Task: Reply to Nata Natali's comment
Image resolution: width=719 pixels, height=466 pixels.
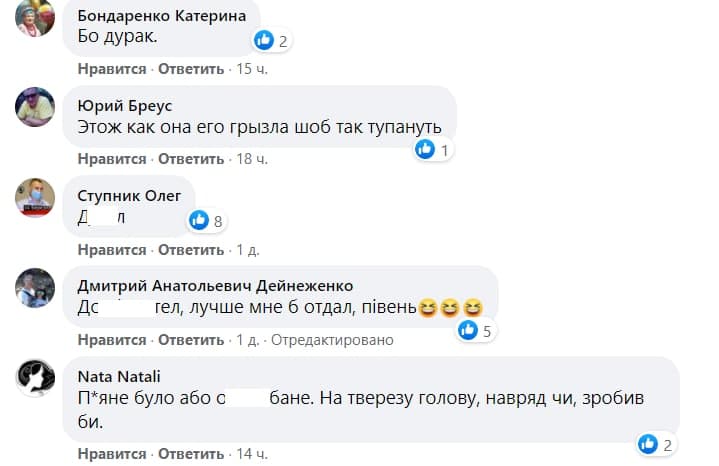Action: pyautogui.click(x=191, y=455)
